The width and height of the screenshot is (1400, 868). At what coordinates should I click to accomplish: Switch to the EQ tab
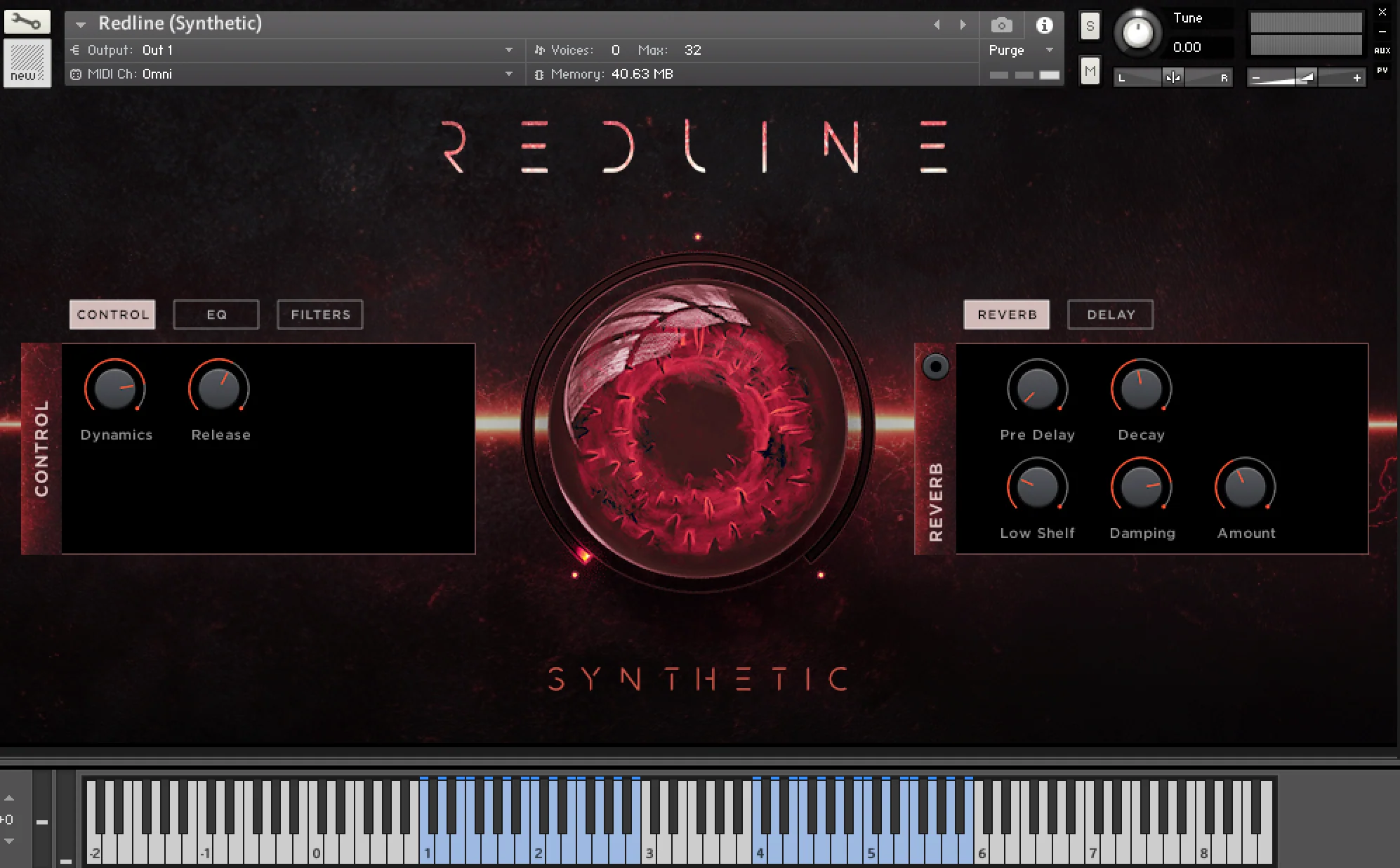(216, 315)
